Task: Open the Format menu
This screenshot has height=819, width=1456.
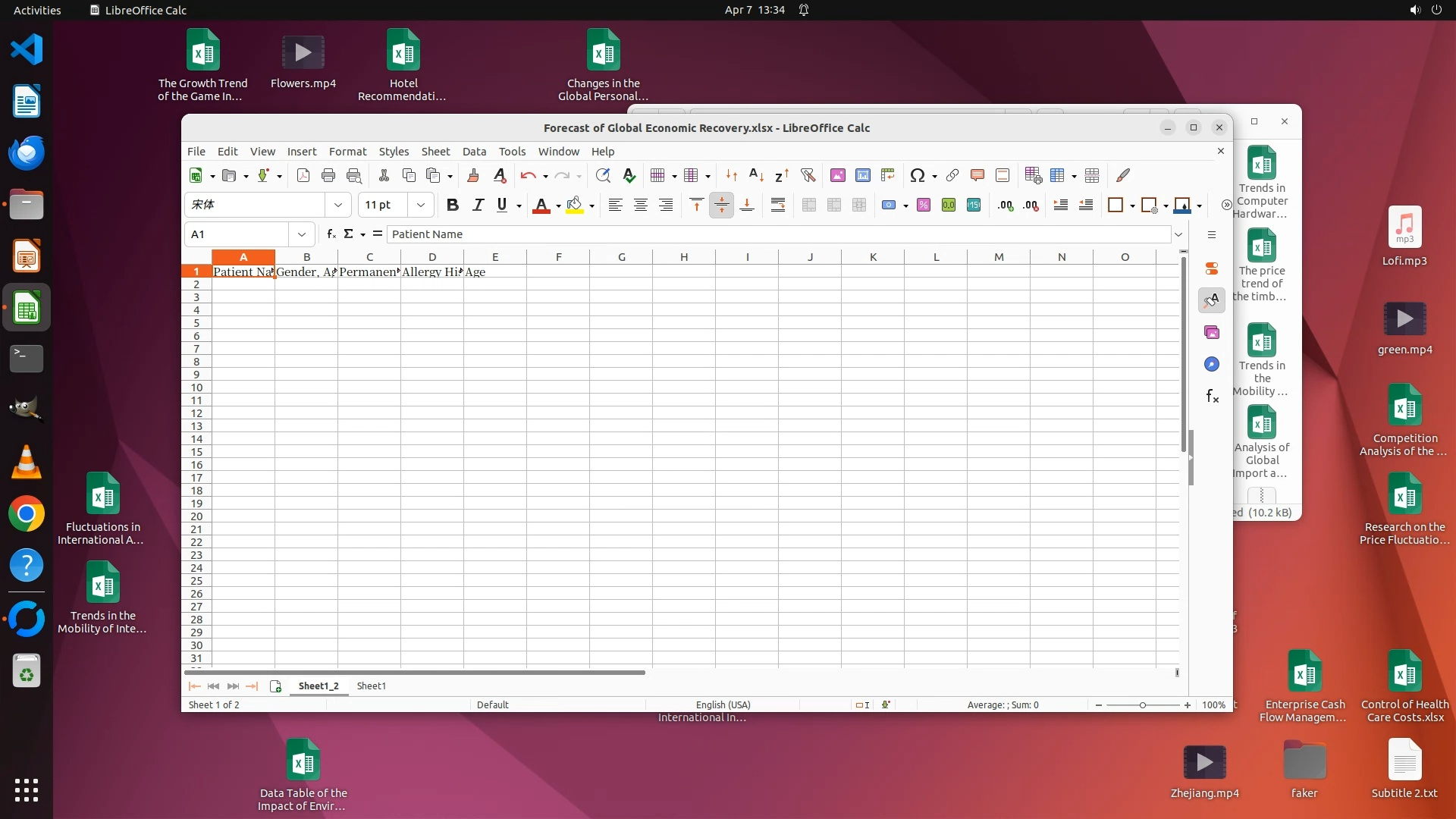Action: click(347, 152)
